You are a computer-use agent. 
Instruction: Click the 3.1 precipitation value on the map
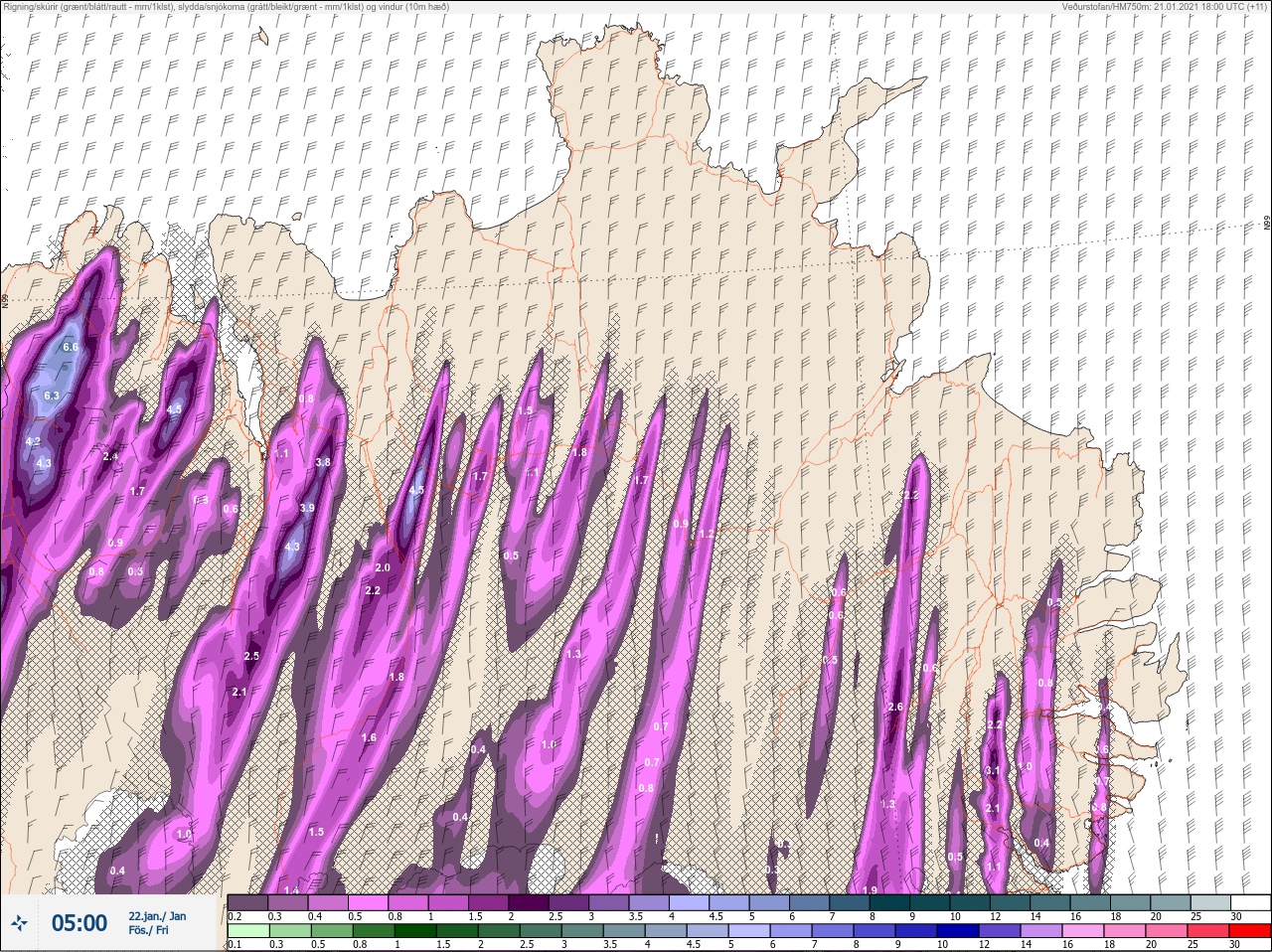click(x=993, y=771)
